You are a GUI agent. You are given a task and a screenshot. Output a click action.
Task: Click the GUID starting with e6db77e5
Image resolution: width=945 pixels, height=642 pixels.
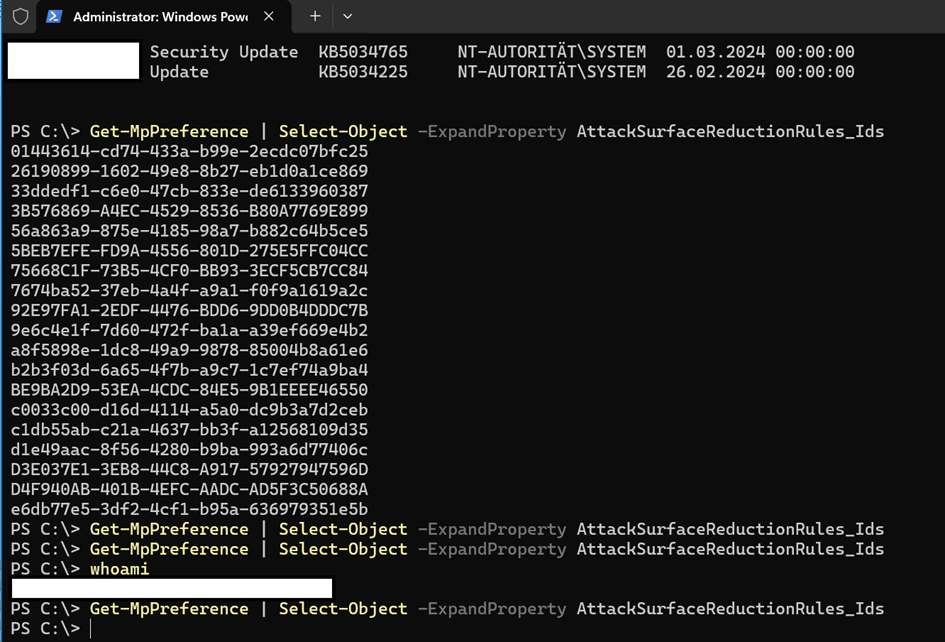pyautogui.click(x=189, y=509)
